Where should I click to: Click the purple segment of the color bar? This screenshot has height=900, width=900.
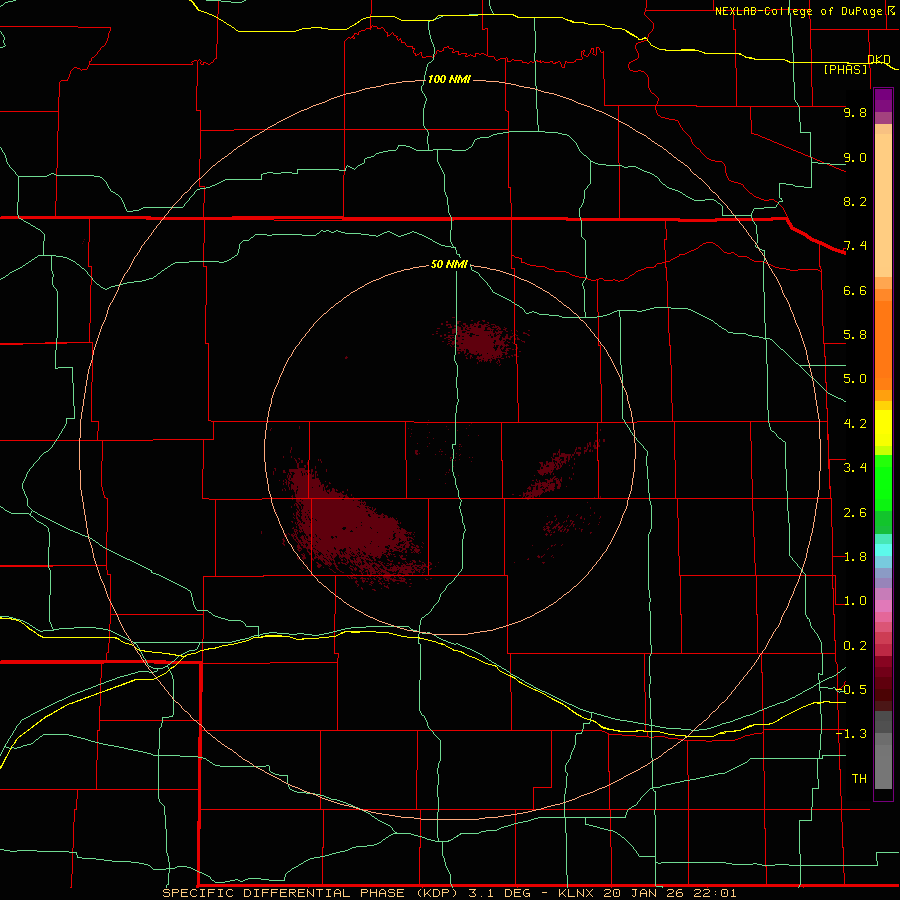tap(883, 100)
